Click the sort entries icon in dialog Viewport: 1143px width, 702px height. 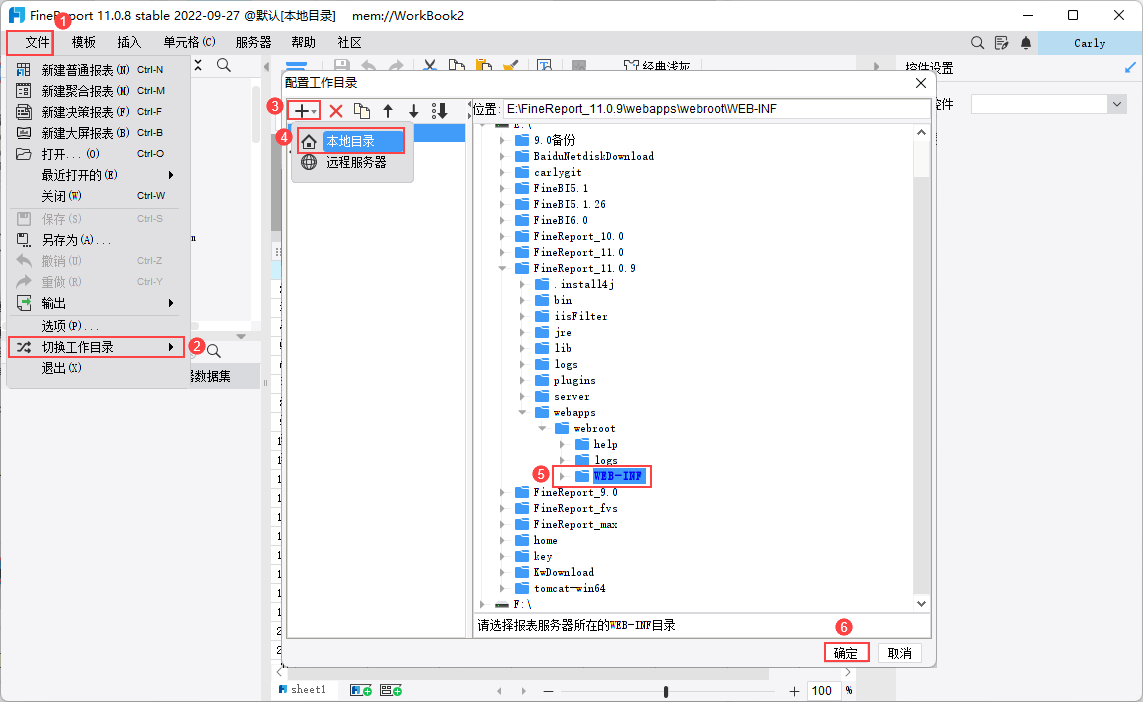tap(439, 111)
